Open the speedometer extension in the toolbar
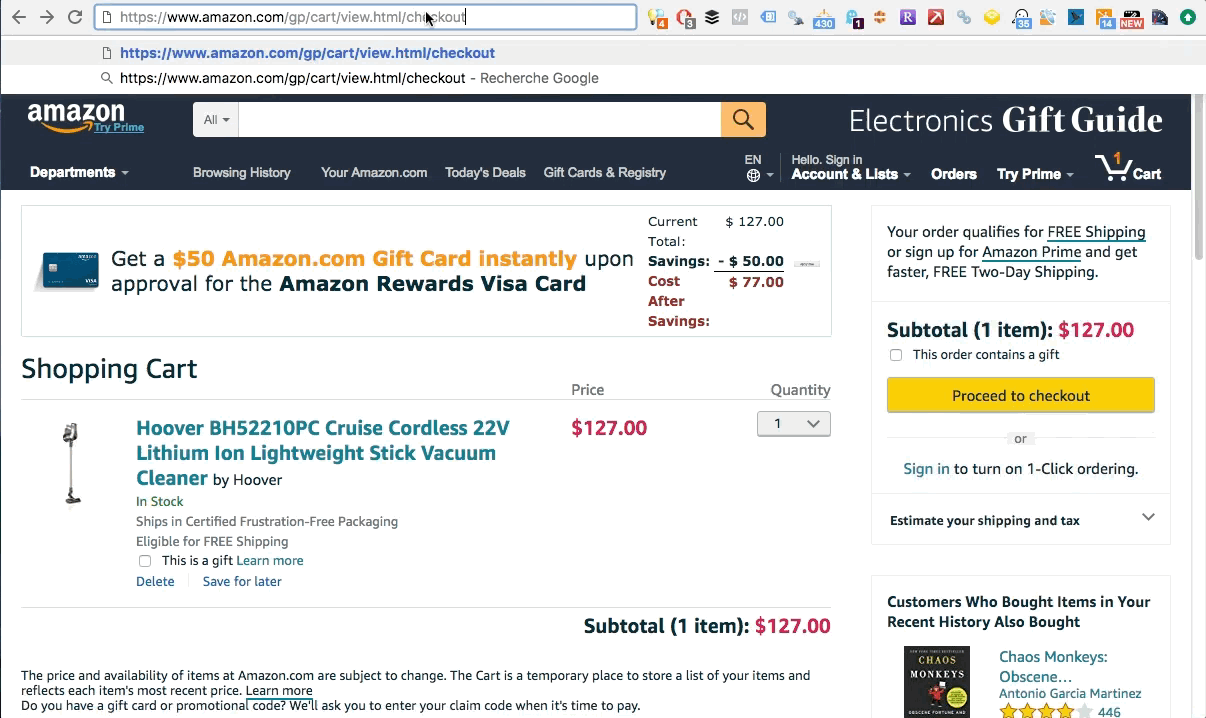Image resolution: width=1206 pixels, height=718 pixels. tap(1160, 17)
